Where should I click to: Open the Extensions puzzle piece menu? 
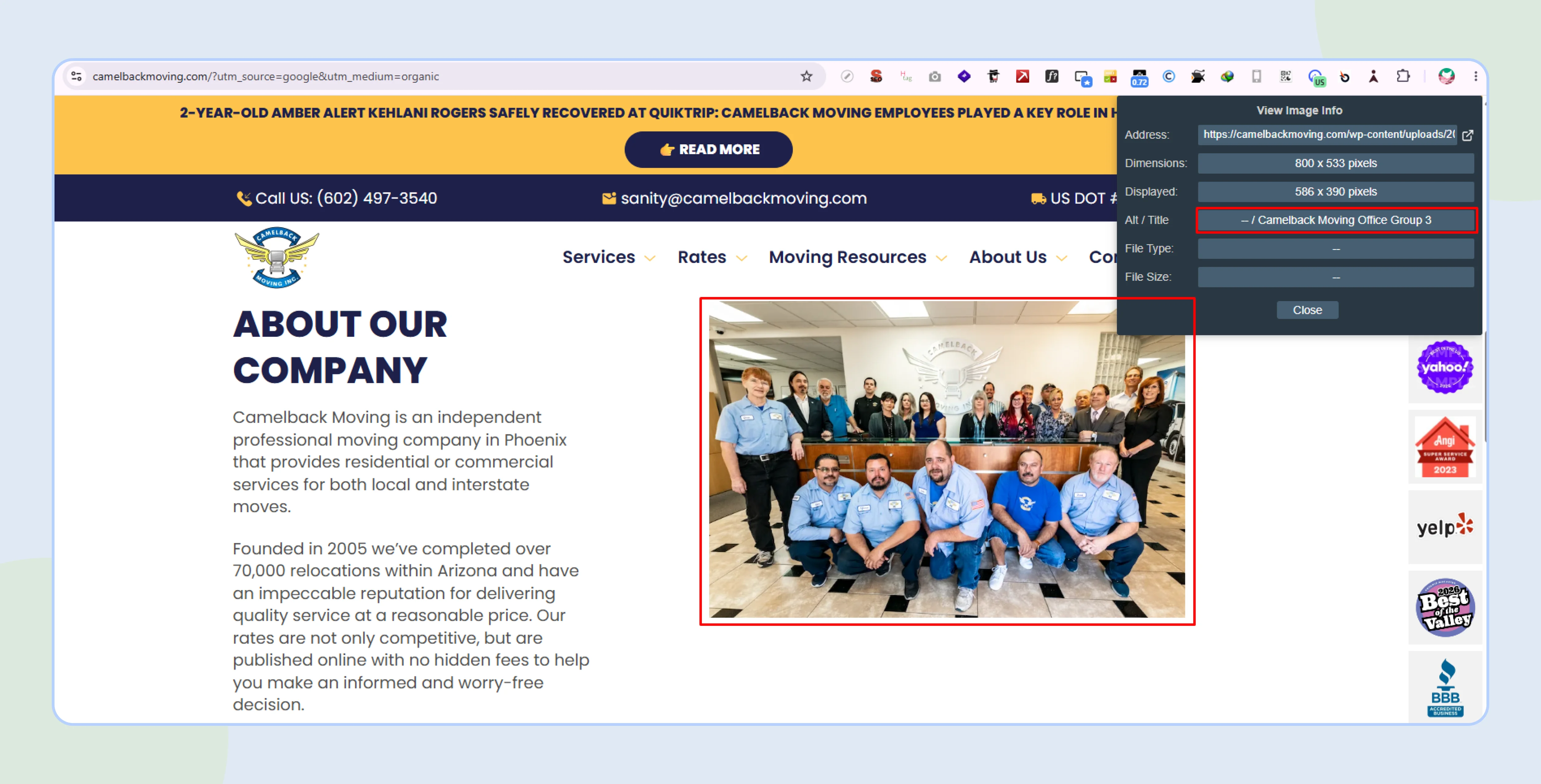pos(1403,76)
